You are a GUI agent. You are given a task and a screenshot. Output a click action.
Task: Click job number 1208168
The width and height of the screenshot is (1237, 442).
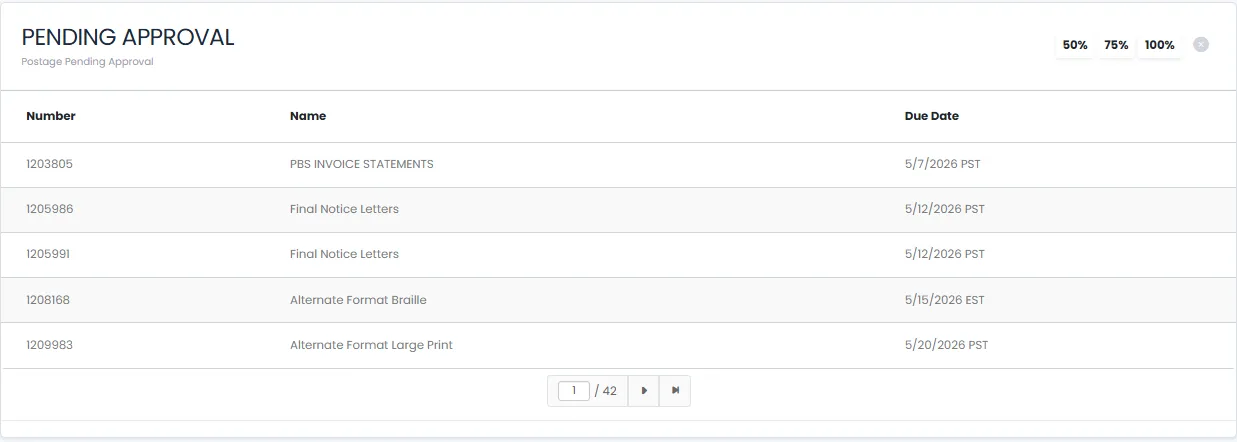point(48,300)
